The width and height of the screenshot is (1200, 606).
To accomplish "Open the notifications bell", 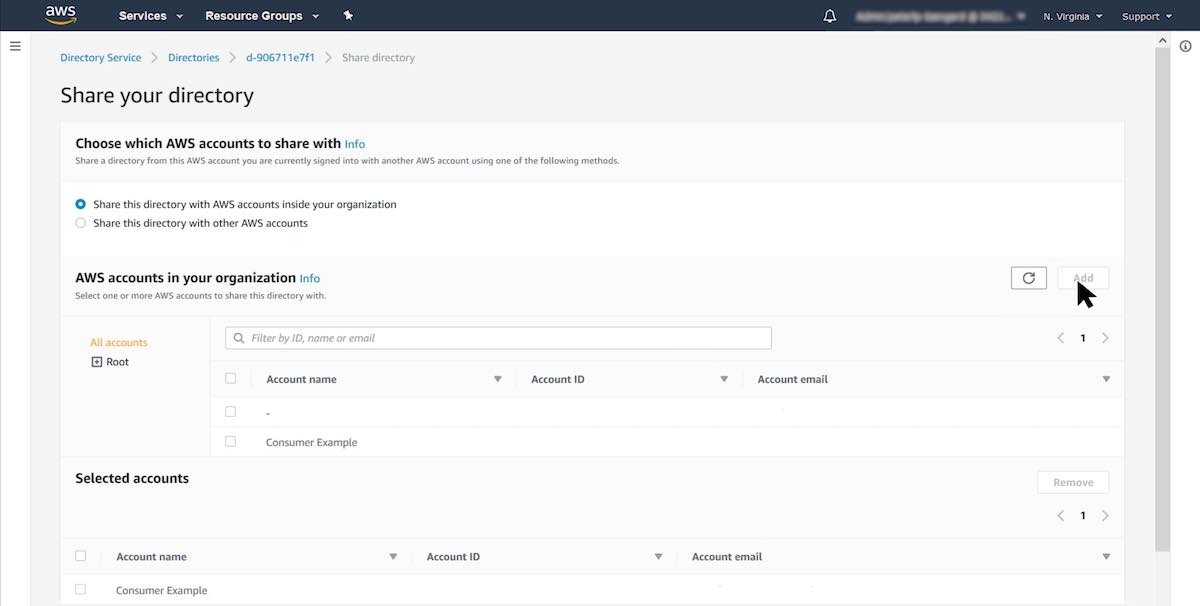I will (830, 16).
